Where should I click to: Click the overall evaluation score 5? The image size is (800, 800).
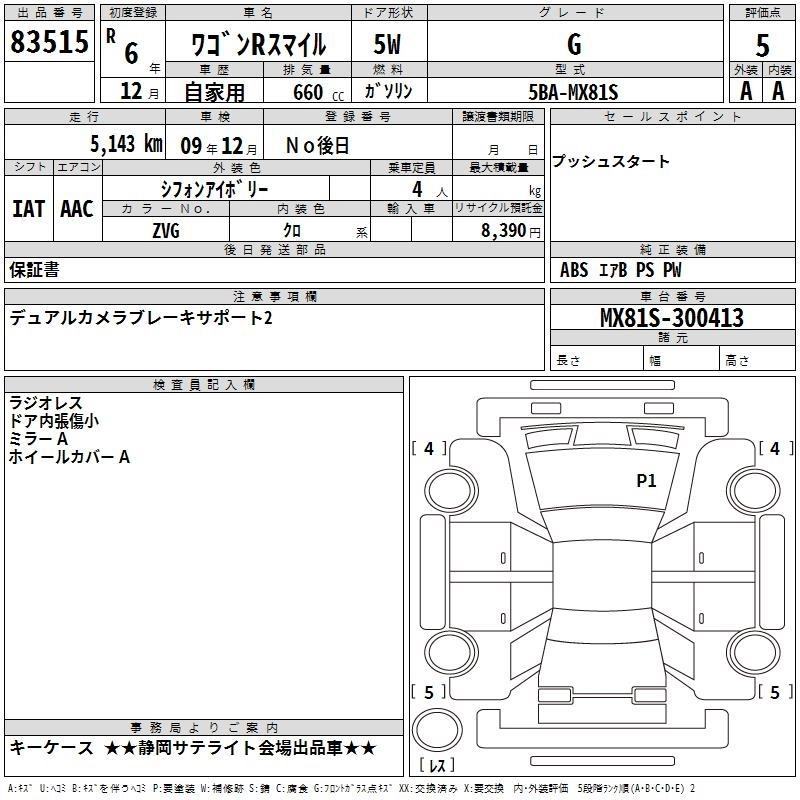(x=762, y=46)
